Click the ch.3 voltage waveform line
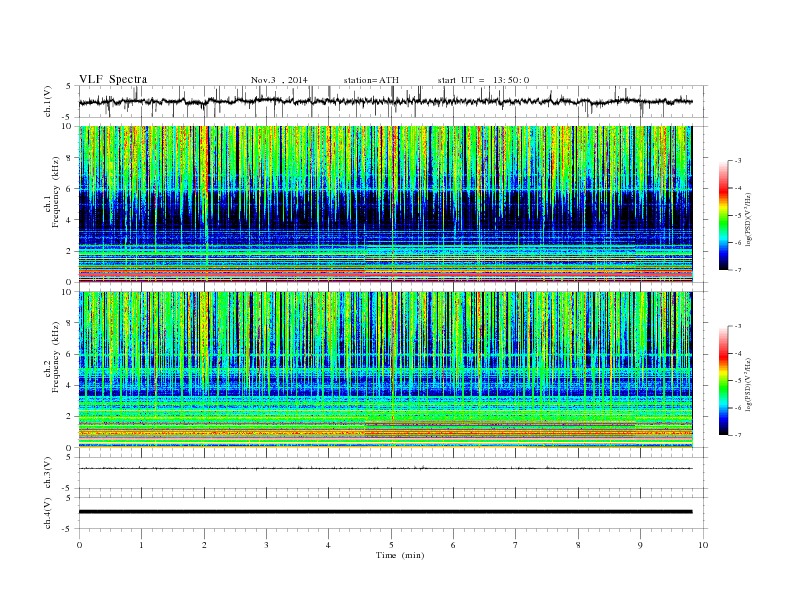 point(385,468)
